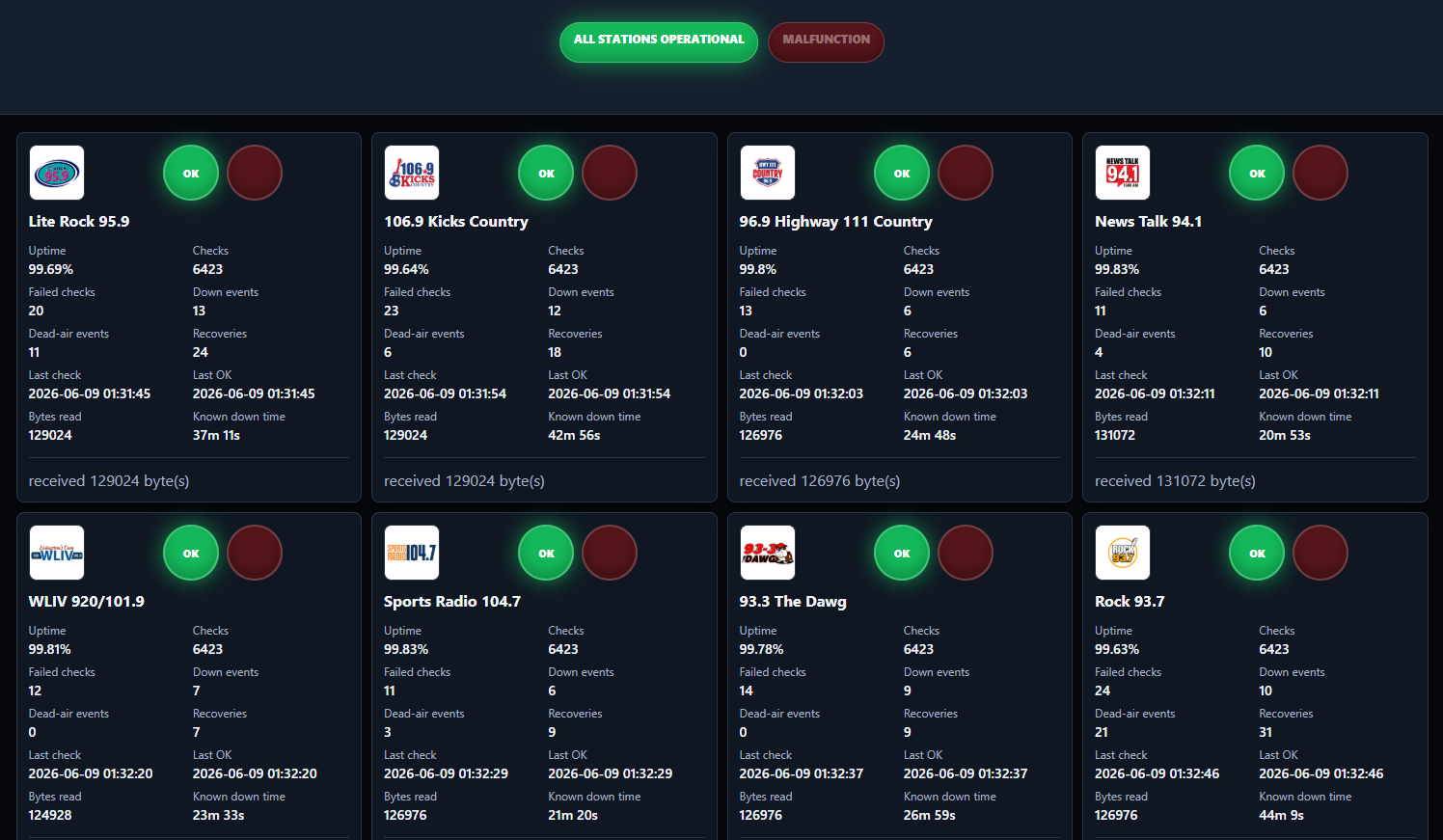The width and height of the screenshot is (1443, 840).
Task: Click red malfunction light for WLIV 920/101.9
Action: tap(255, 553)
